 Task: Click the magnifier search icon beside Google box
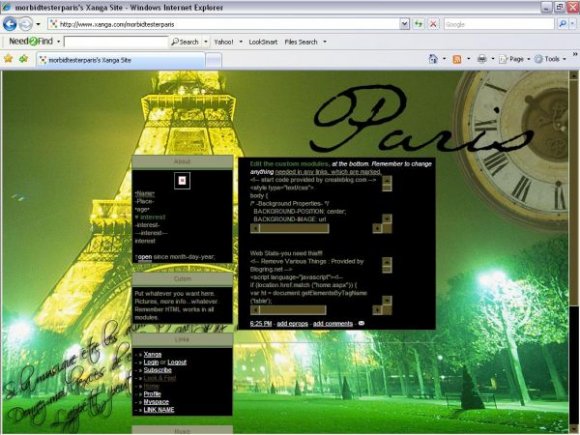click(x=563, y=24)
